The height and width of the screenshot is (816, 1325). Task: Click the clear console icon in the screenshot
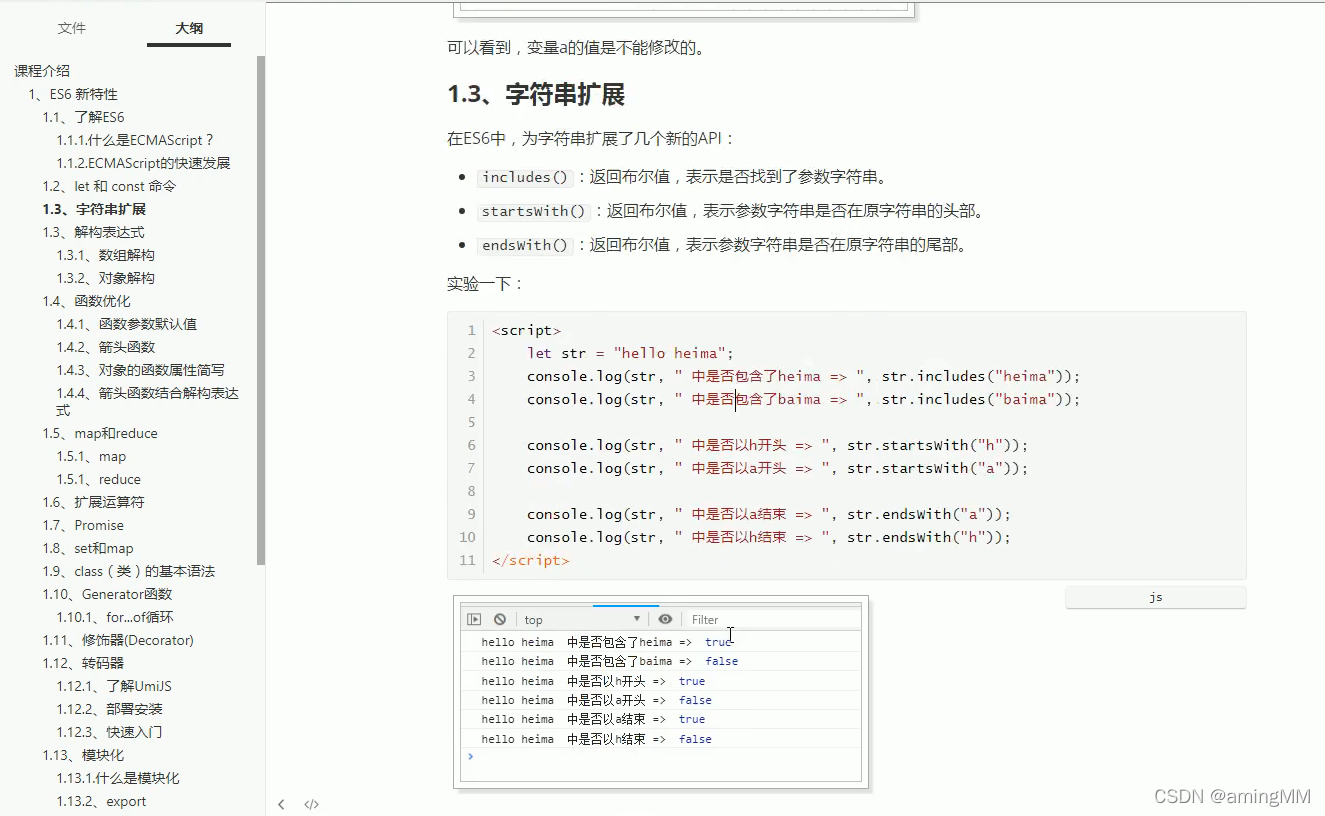point(499,619)
